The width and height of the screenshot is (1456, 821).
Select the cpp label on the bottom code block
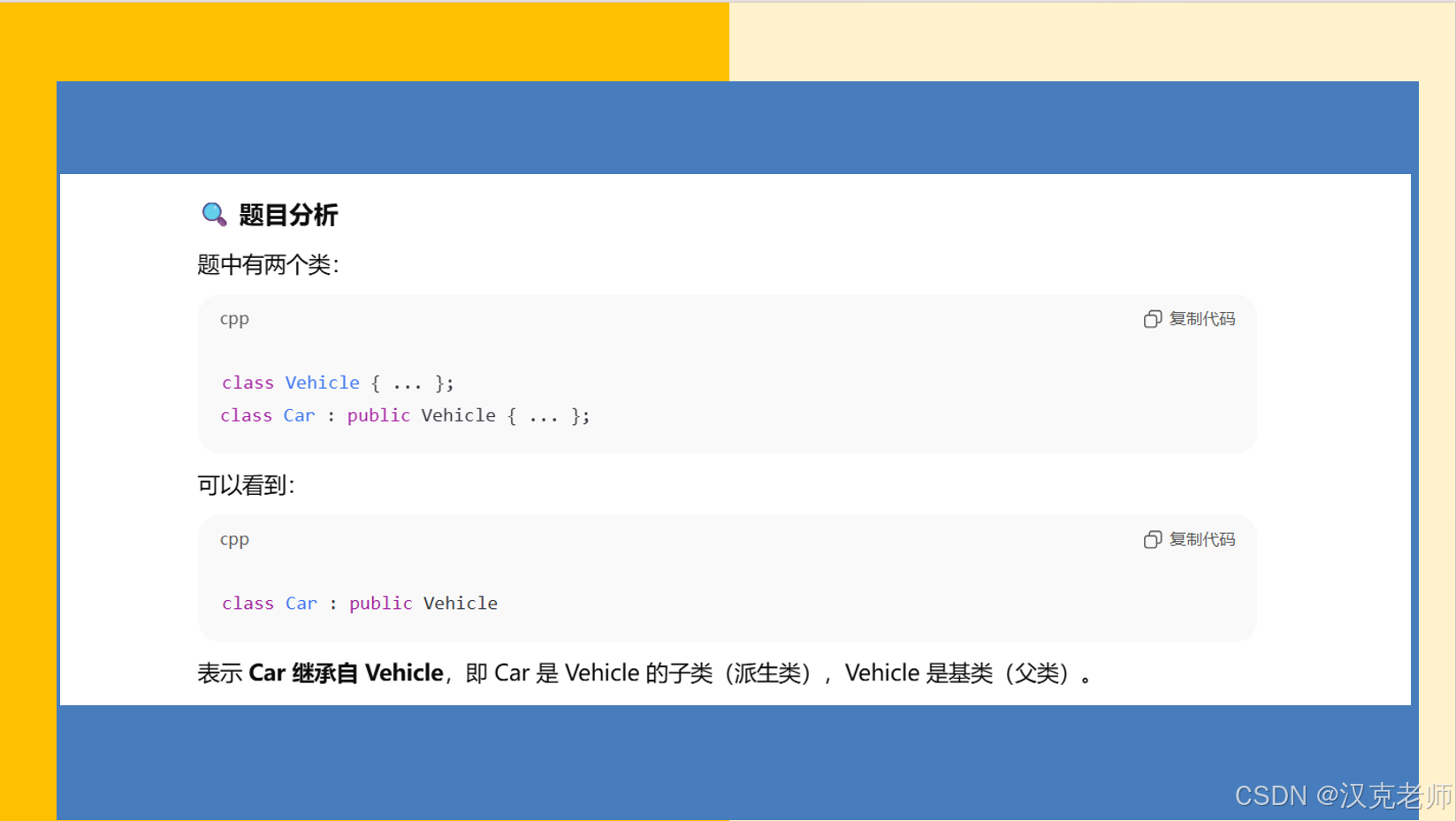point(233,539)
